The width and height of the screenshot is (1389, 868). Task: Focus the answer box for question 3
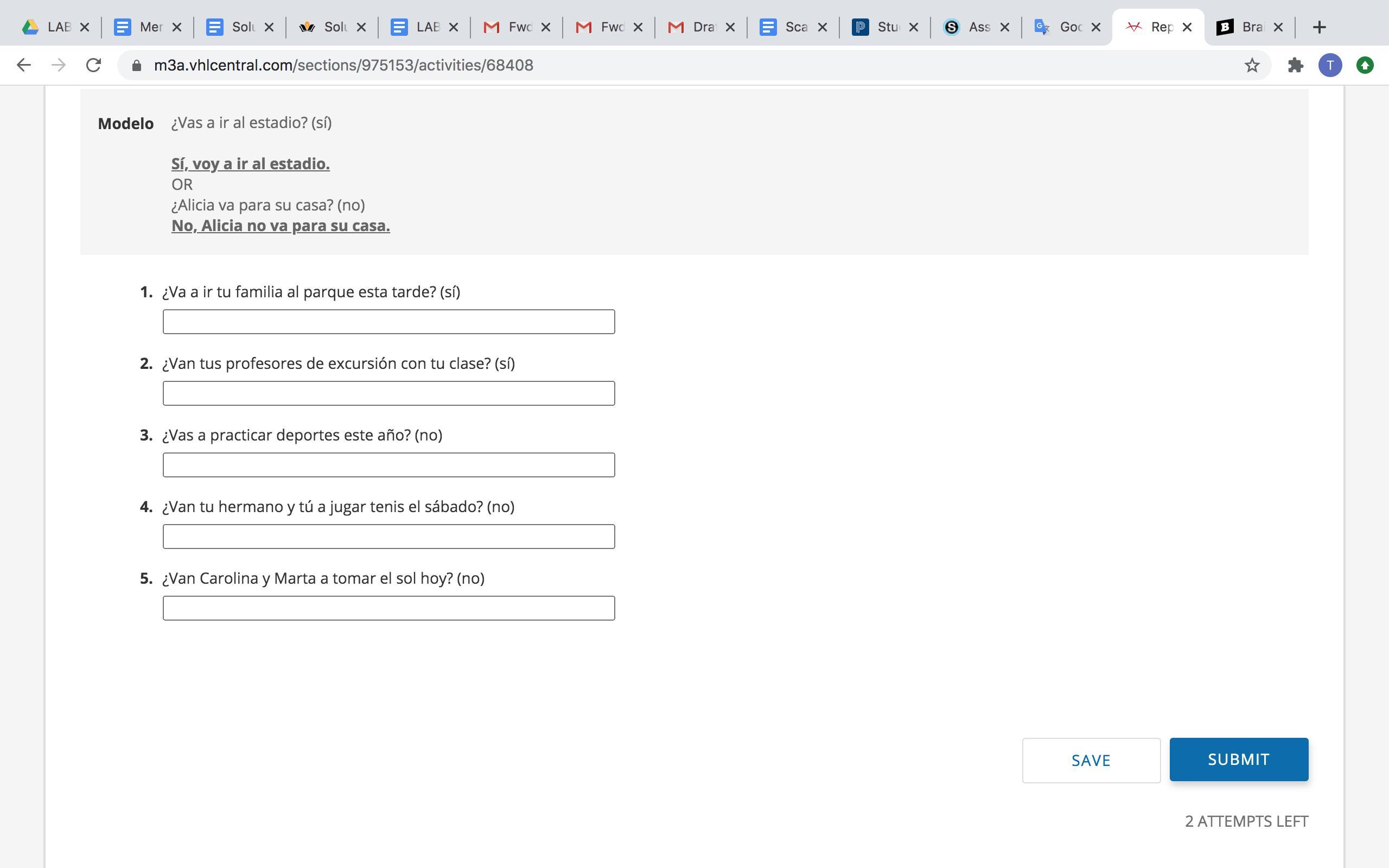(x=388, y=464)
